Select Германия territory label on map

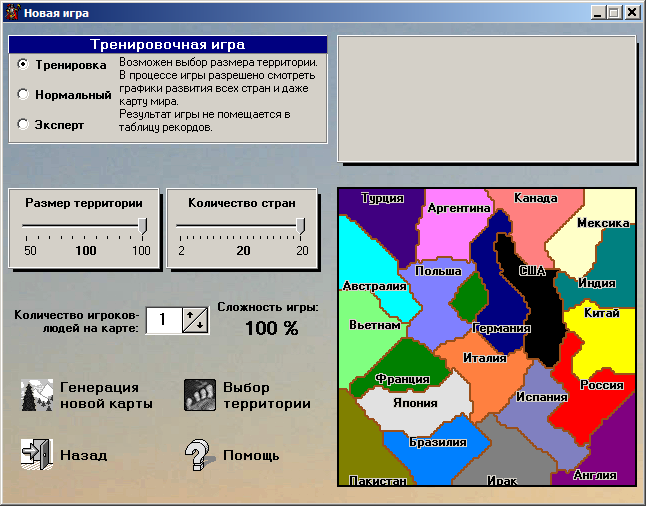(501, 328)
